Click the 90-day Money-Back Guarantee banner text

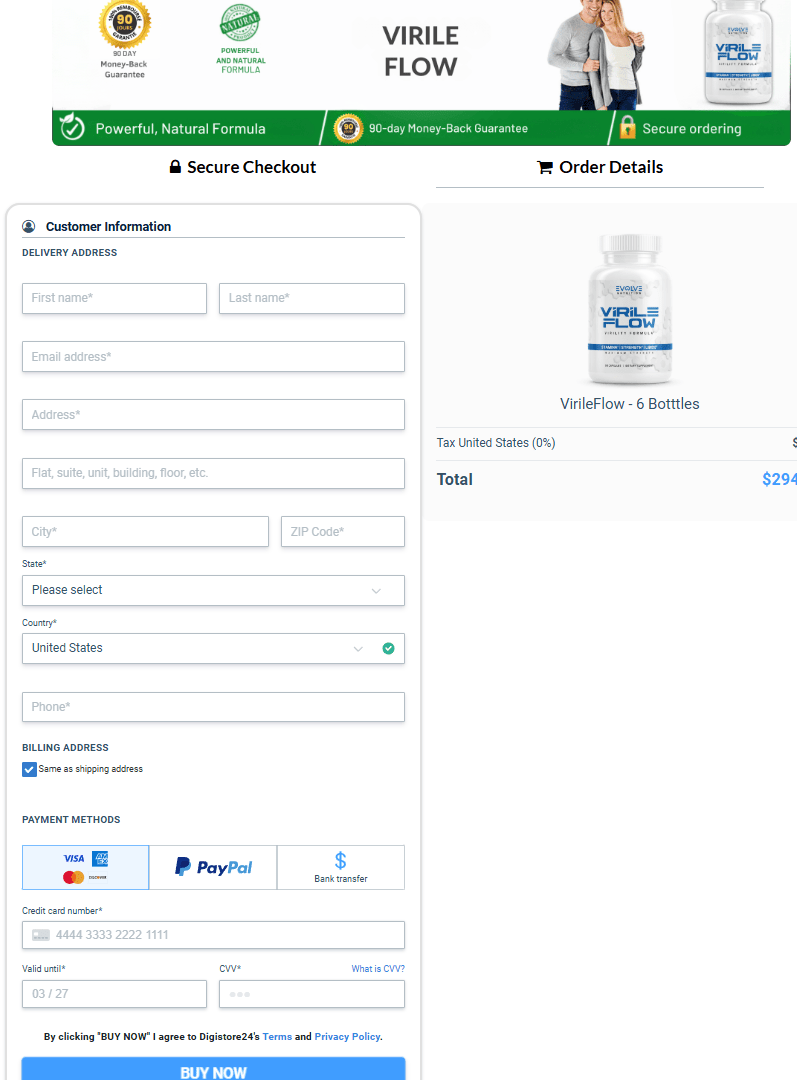click(x=448, y=128)
